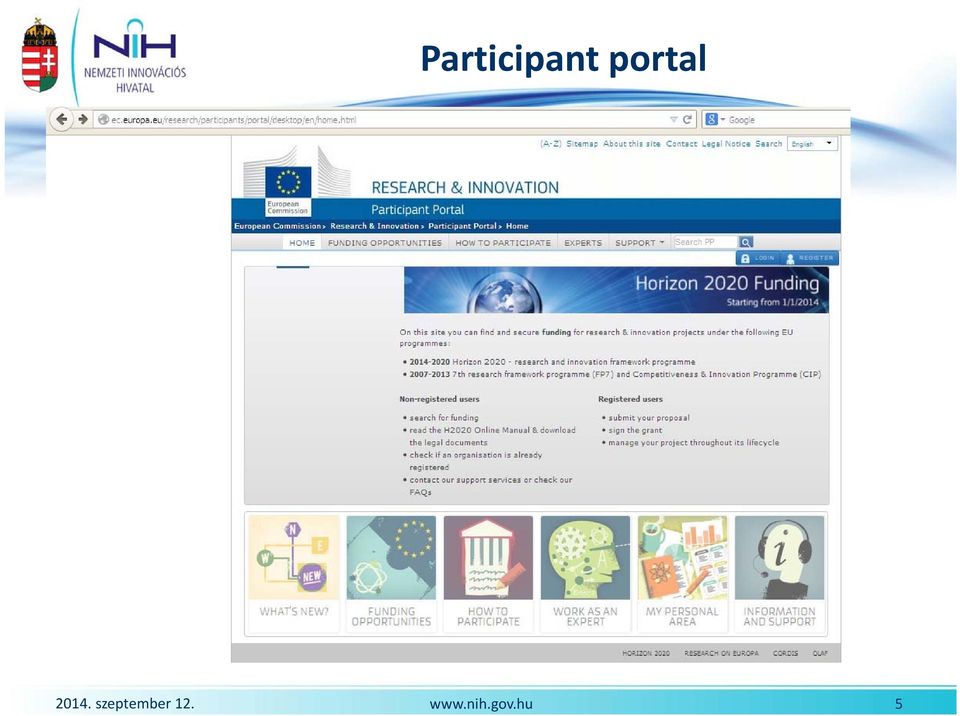Open the URL history dropdown arrow
960x716 pixels.
coord(673,119)
